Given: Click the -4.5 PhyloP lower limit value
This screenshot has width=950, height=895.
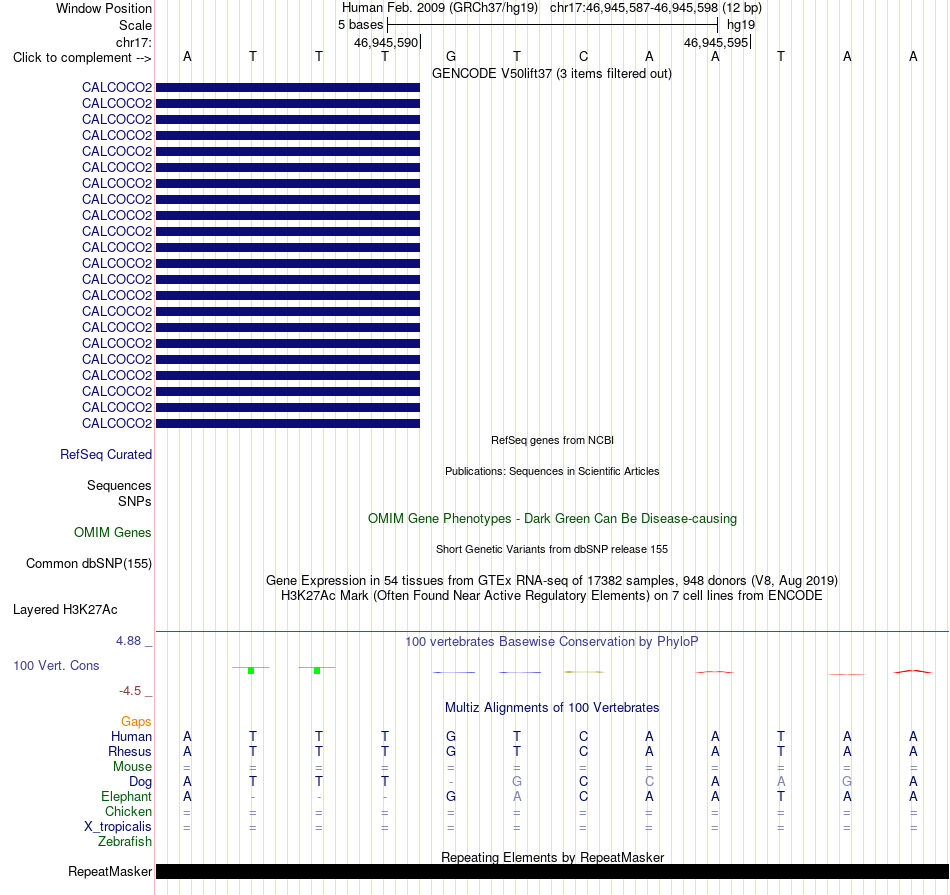Looking at the screenshot, I should point(130,691).
